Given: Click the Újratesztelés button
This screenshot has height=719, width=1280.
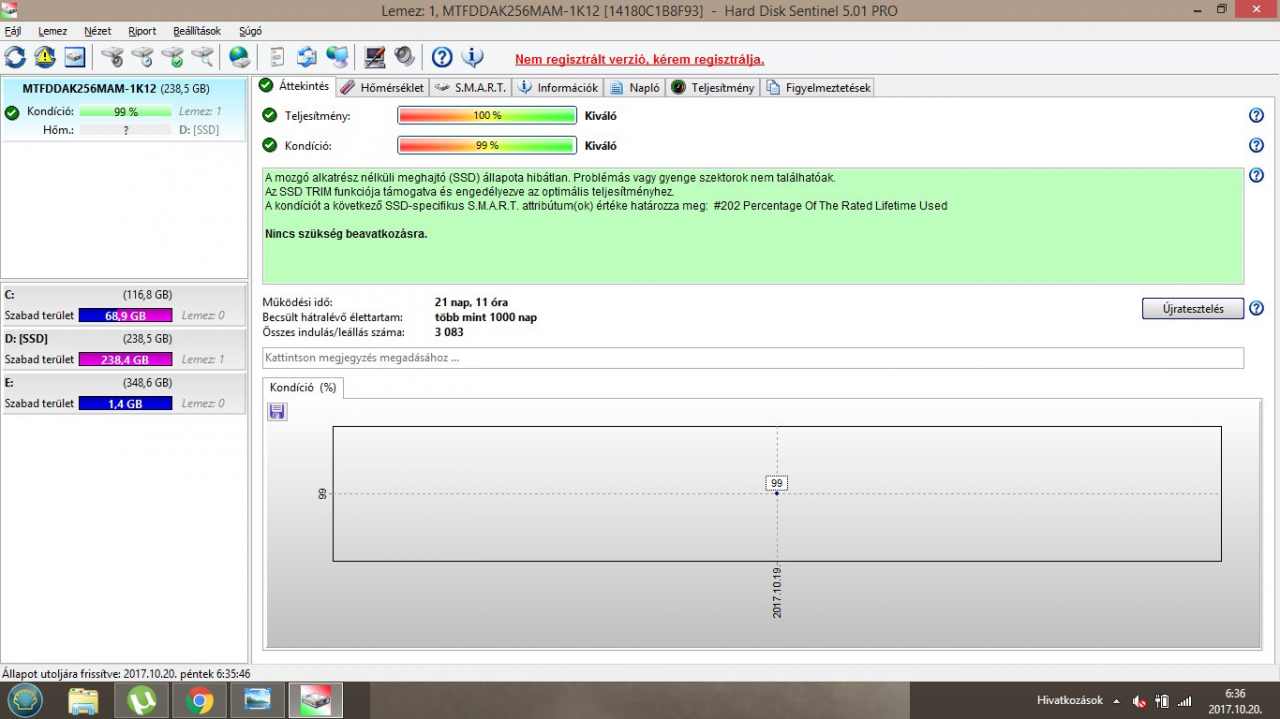Looking at the screenshot, I should (x=1192, y=308).
